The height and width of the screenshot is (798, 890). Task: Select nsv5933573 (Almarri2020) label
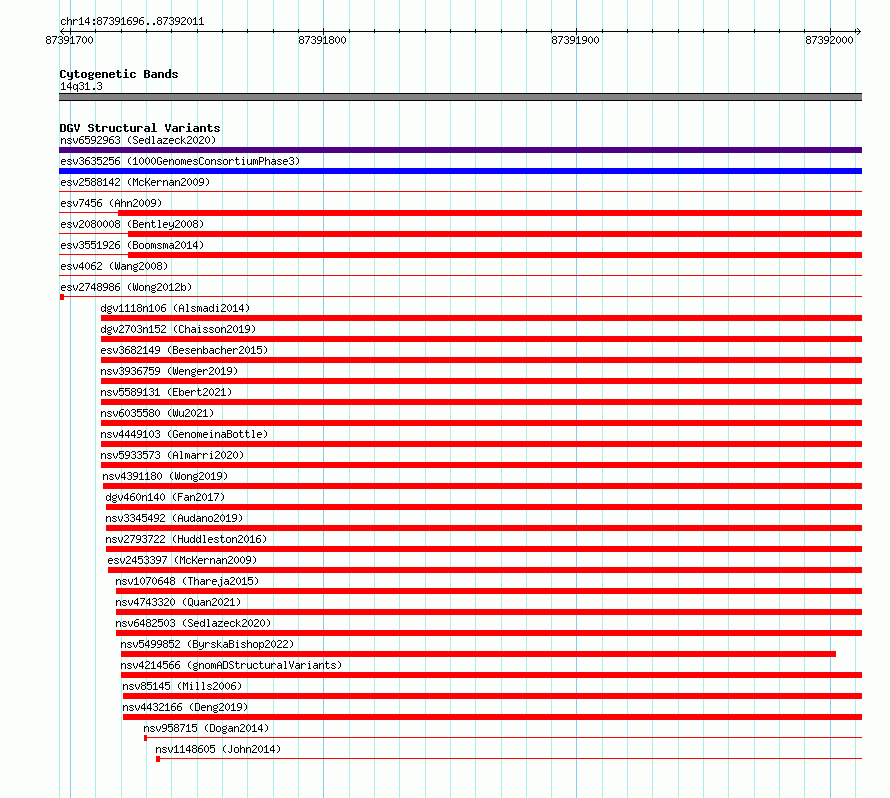[173, 455]
